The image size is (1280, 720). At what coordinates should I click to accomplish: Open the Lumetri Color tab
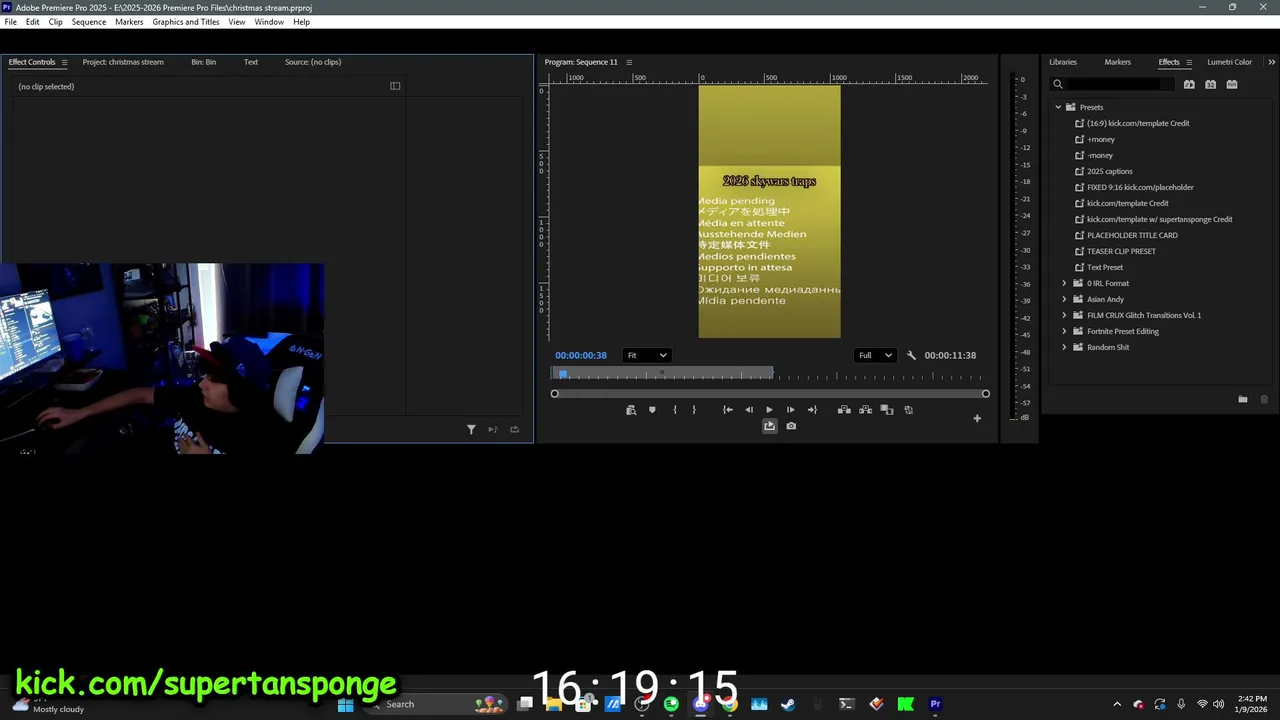1229,62
